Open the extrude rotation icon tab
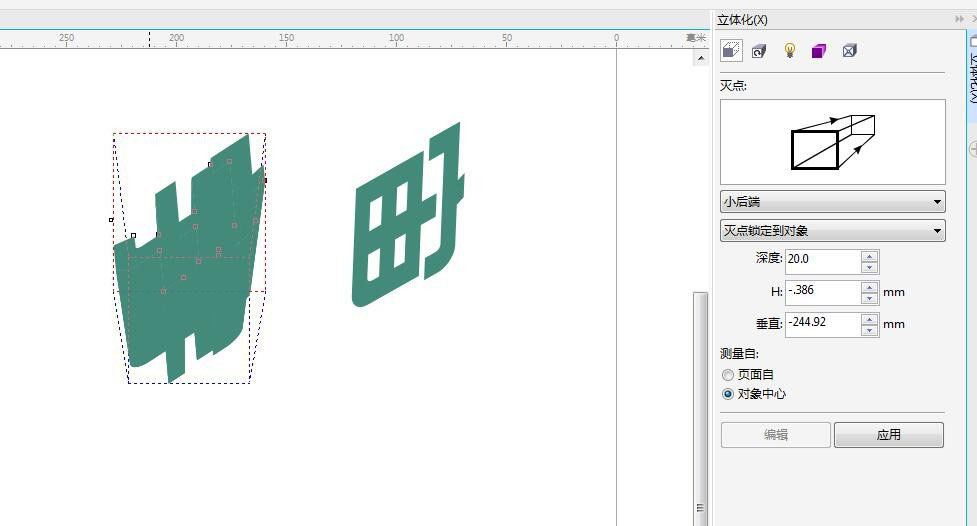This screenshot has width=977, height=526. 759,50
